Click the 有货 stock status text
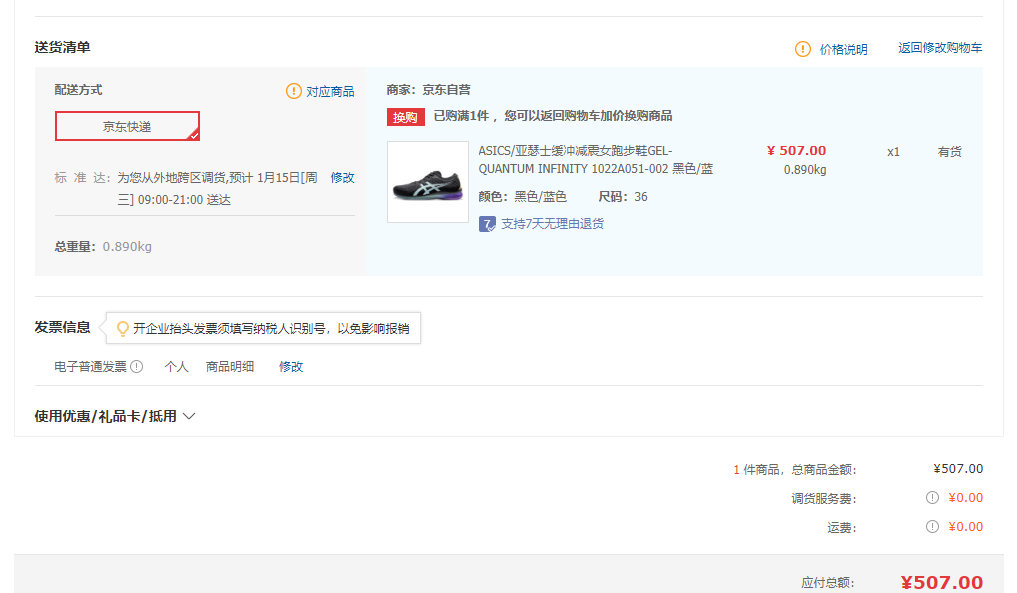Image resolution: width=1017 pixels, height=593 pixels. (950, 152)
